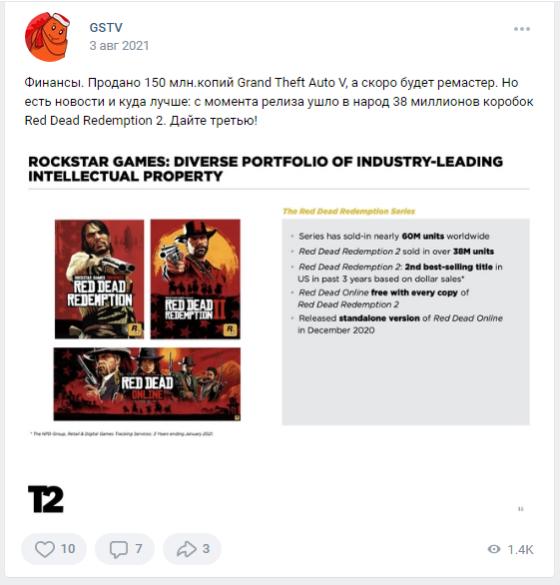Open comments via speech bubble icon
Screen dimensions: 560x585
click(x=119, y=549)
